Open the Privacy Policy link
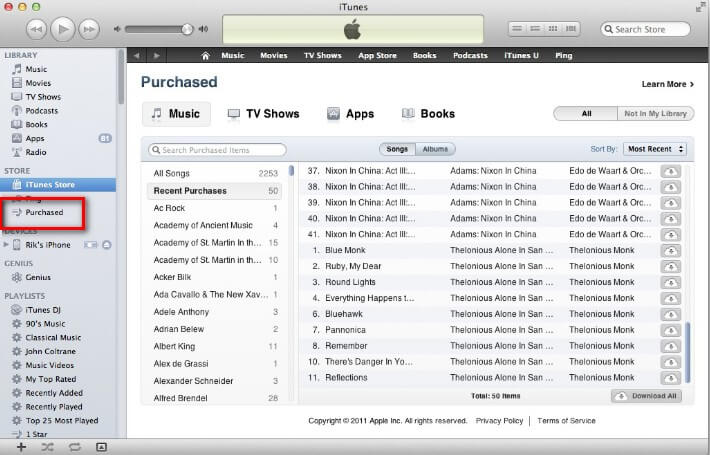This screenshot has width=710, height=455. pyautogui.click(x=499, y=421)
